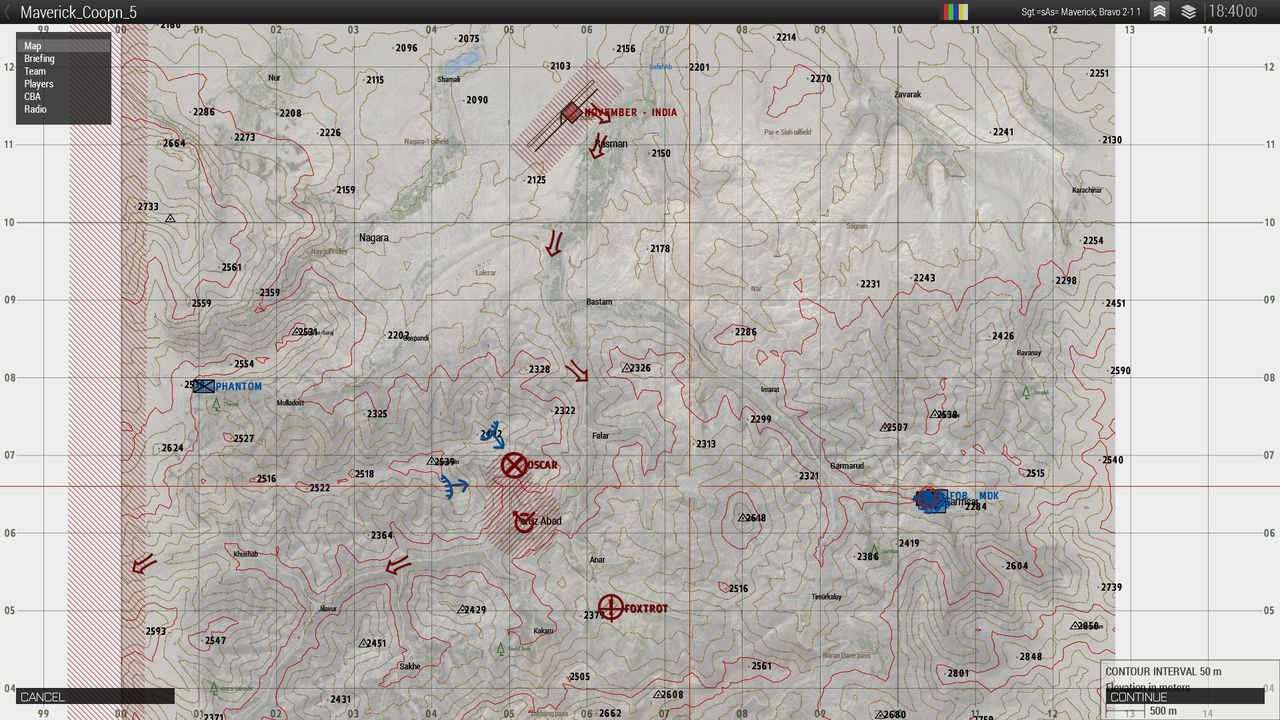
Task: Select the FOXTROT red crosshair marker
Action: coord(611,607)
